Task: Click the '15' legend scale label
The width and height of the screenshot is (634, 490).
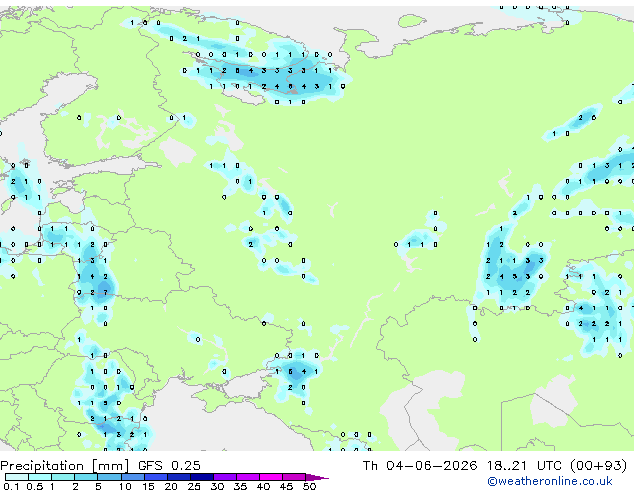Action: [x=148, y=486]
